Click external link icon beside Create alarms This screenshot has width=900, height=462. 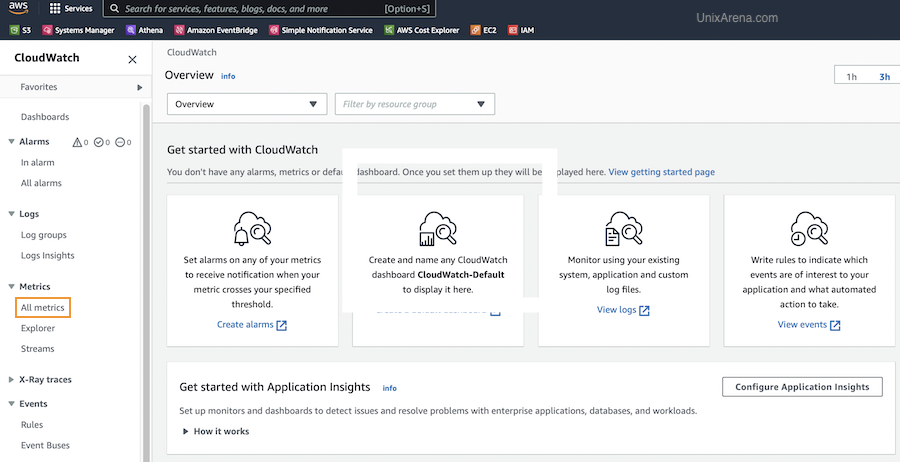click(x=281, y=325)
